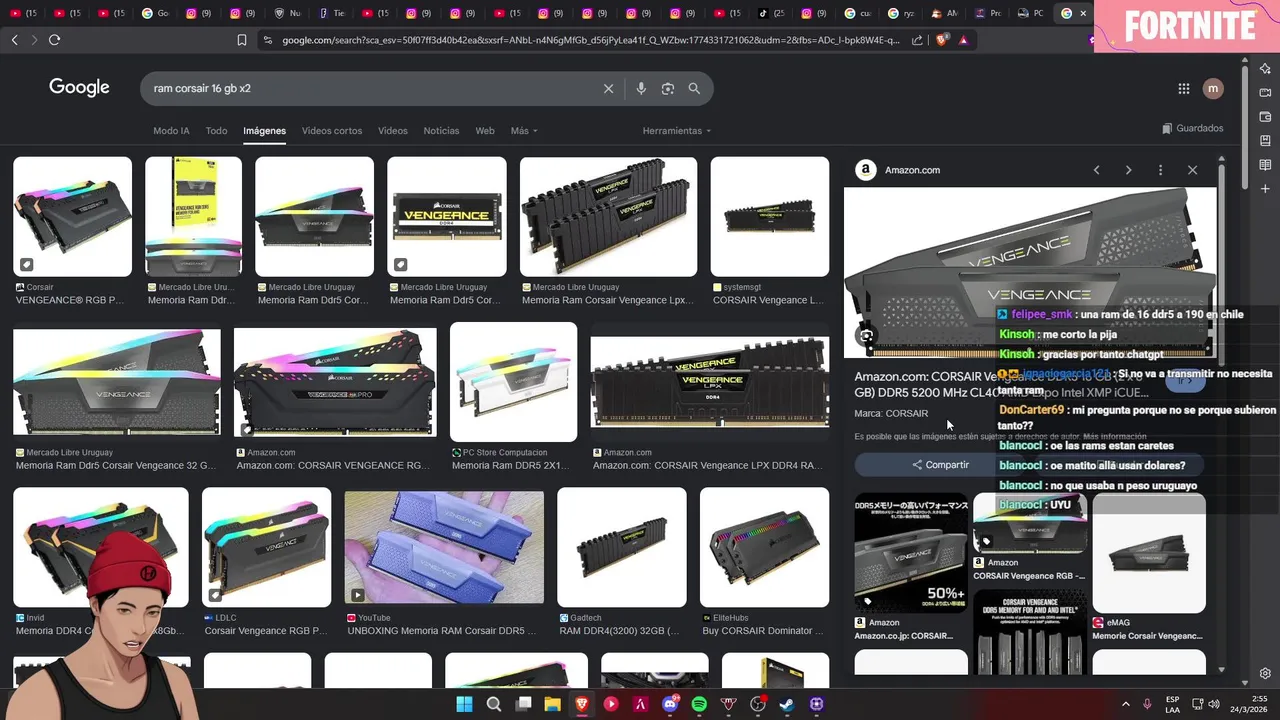Click the Compartir share button
1280x720 pixels.
tap(940, 465)
